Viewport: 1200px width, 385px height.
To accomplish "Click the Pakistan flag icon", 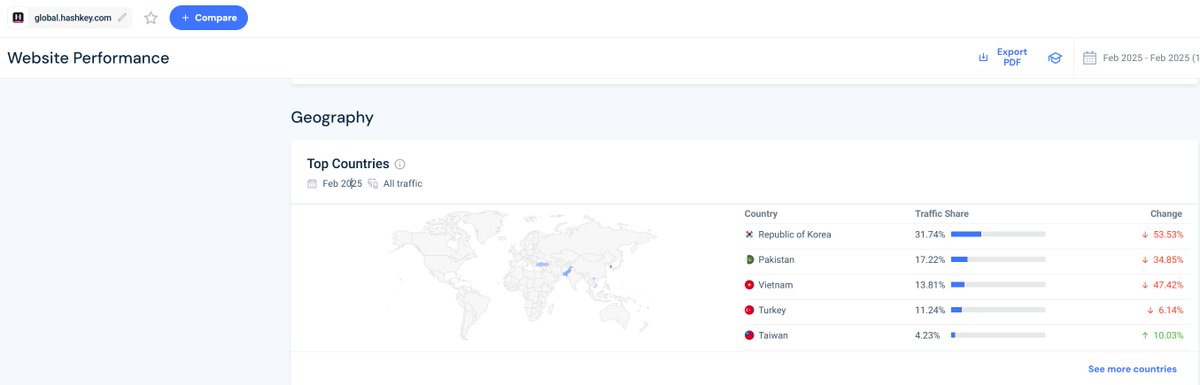I will click(749, 260).
